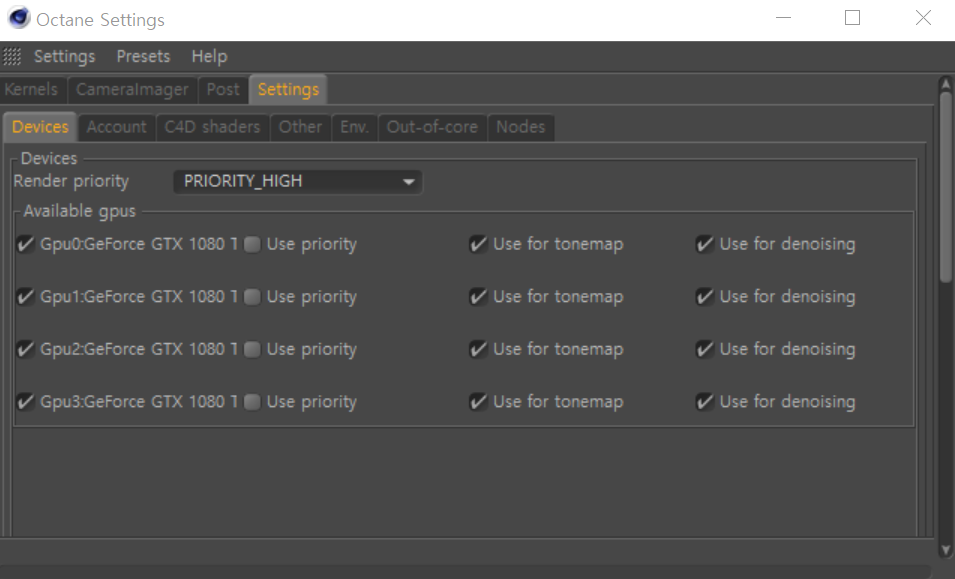Click the grip dots icon beside Settings menu

tap(12, 56)
